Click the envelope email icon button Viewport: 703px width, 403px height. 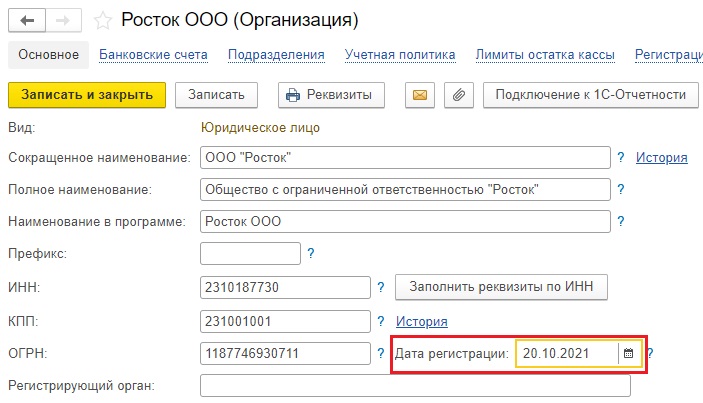(420, 95)
